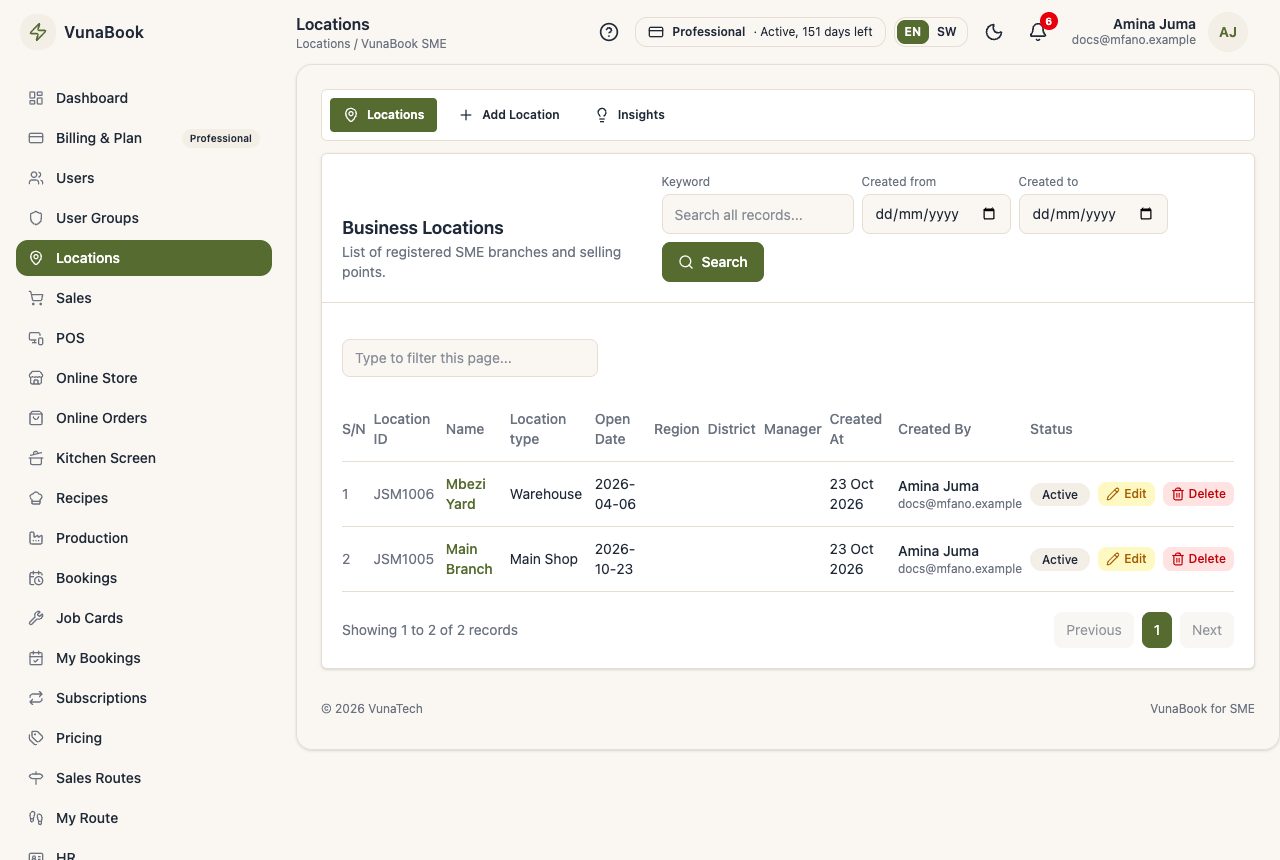Image resolution: width=1280 pixels, height=860 pixels.
Task: Open User Groups in sidebar
Action: tap(144, 218)
